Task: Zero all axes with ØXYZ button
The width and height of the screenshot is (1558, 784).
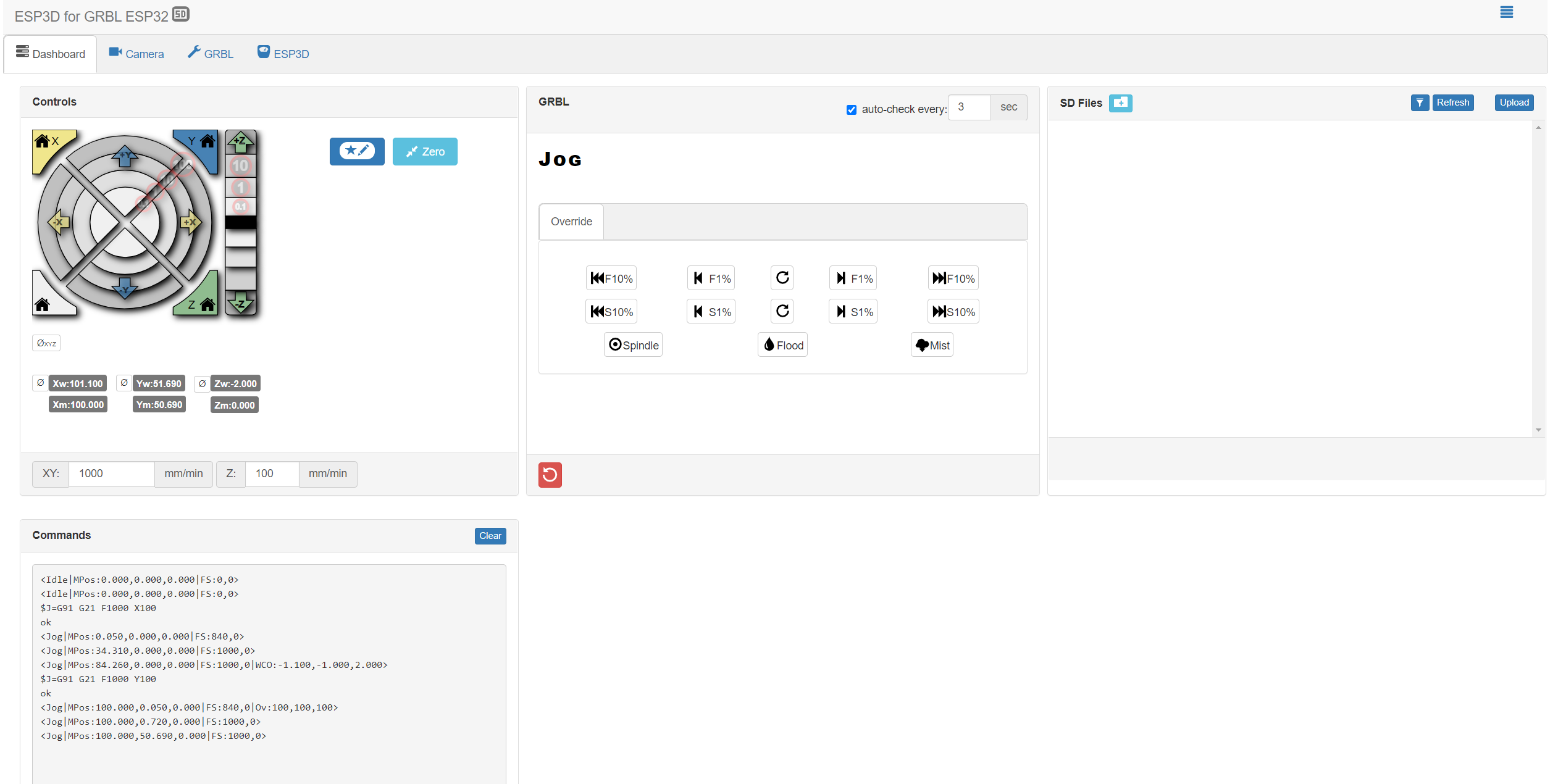Action: tap(46, 343)
